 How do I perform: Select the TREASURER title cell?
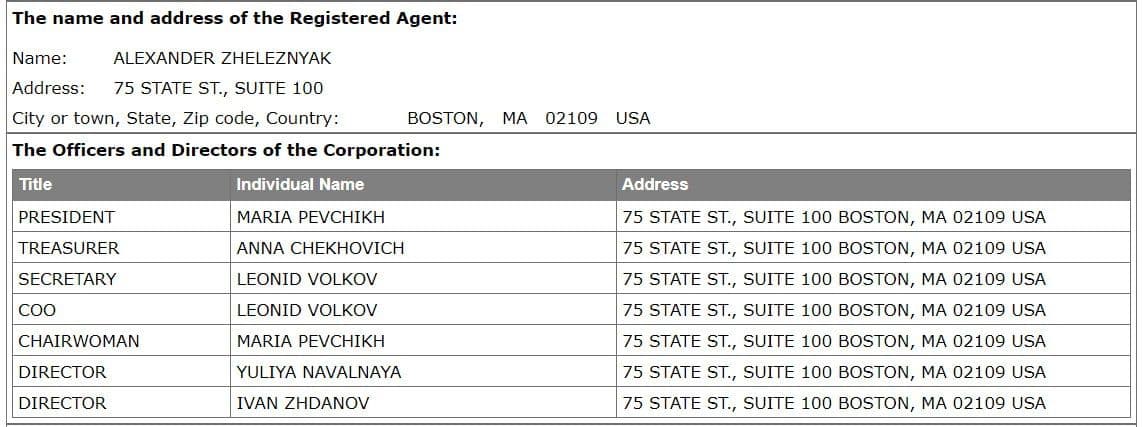121,248
